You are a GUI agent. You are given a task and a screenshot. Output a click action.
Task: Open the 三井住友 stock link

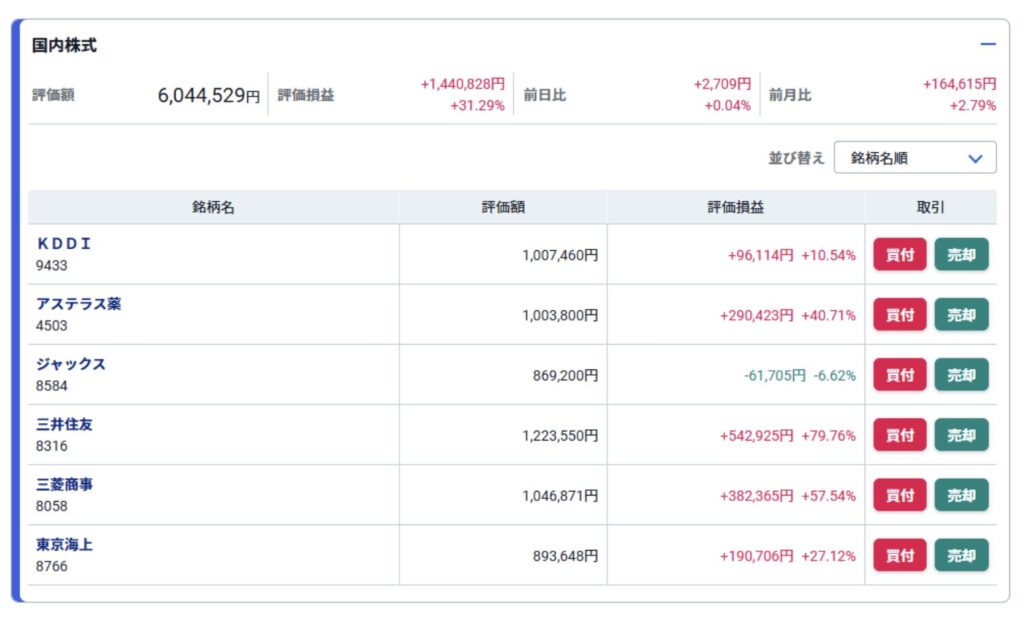click(64, 424)
